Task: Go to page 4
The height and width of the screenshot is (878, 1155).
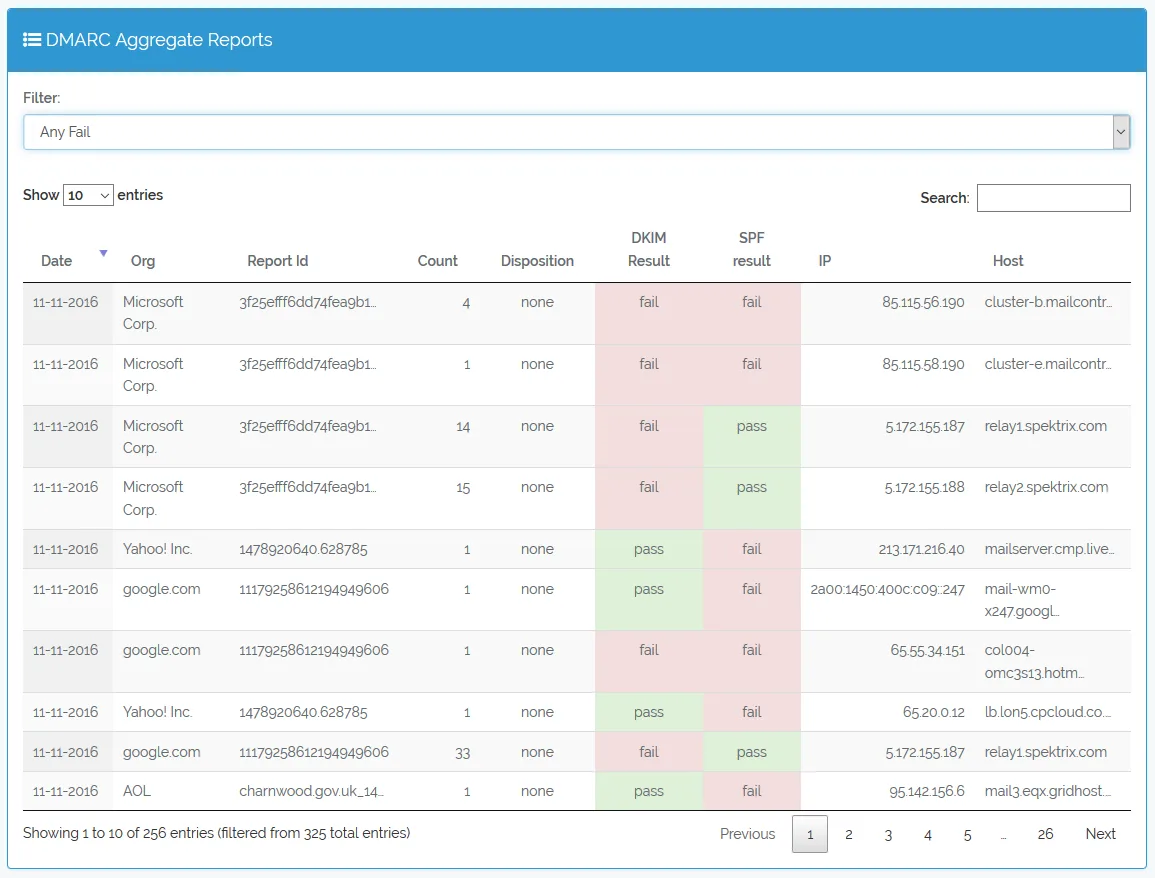Action: point(927,834)
